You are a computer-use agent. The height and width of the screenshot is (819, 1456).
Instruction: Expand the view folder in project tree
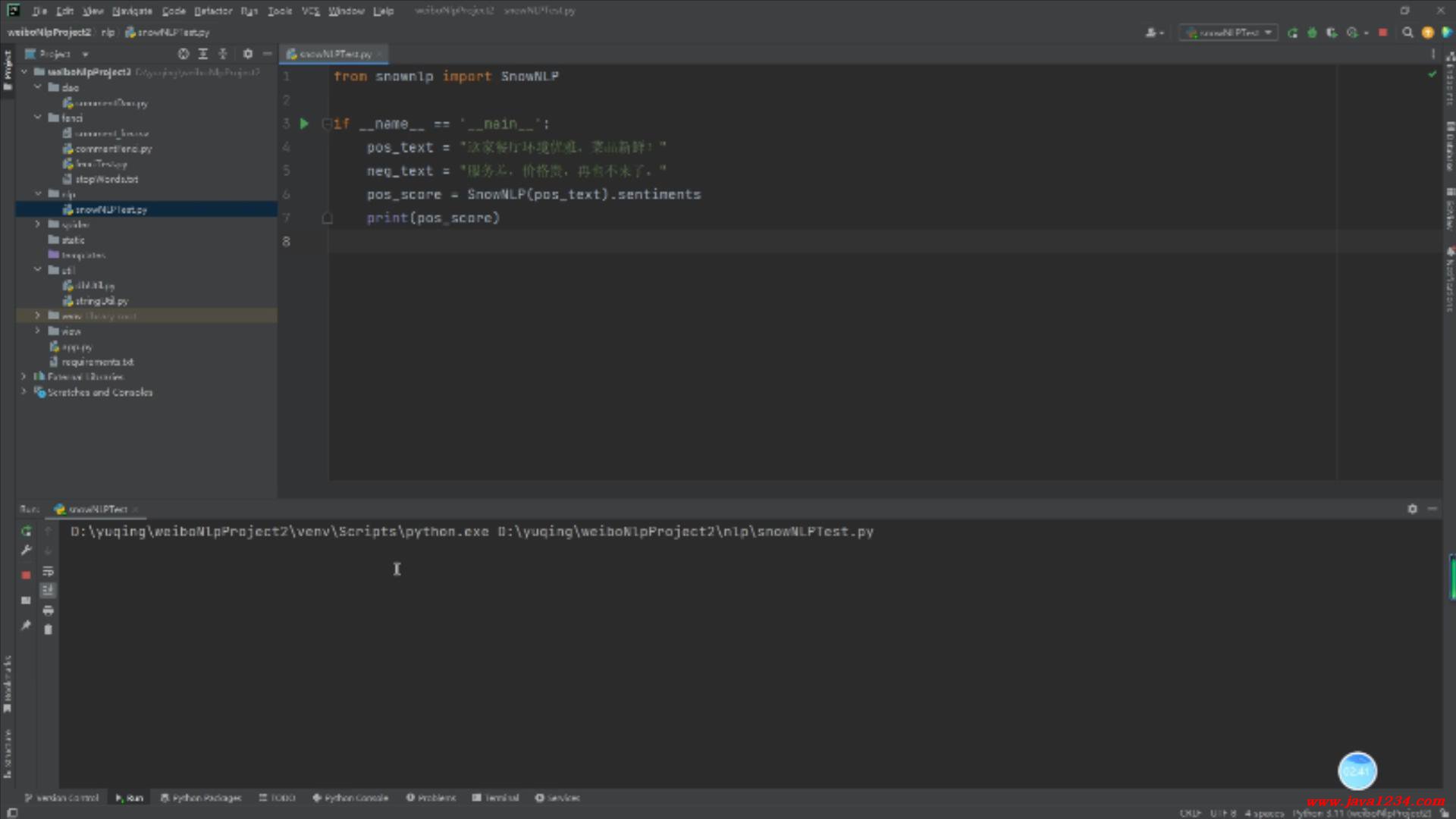pyautogui.click(x=37, y=331)
